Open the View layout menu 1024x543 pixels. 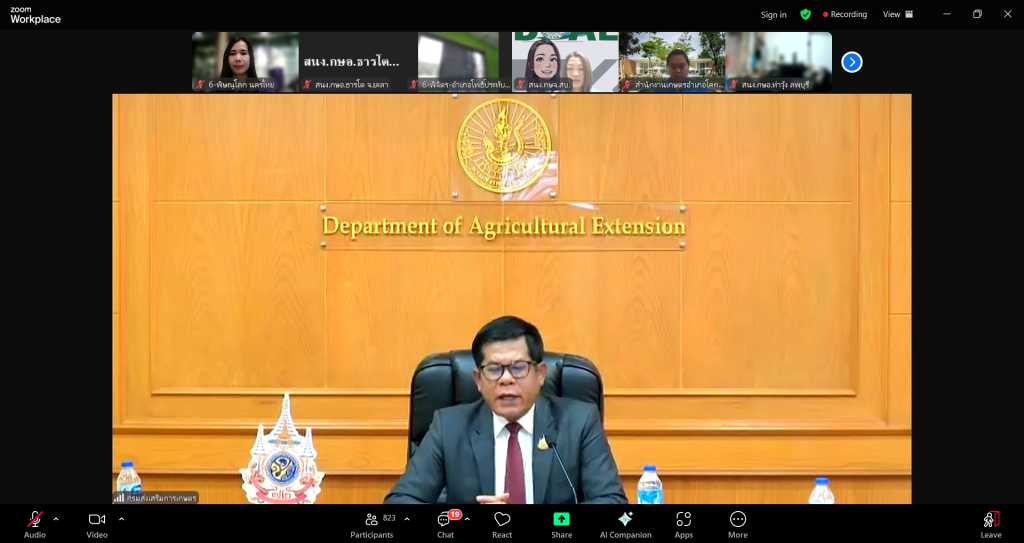pos(897,14)
